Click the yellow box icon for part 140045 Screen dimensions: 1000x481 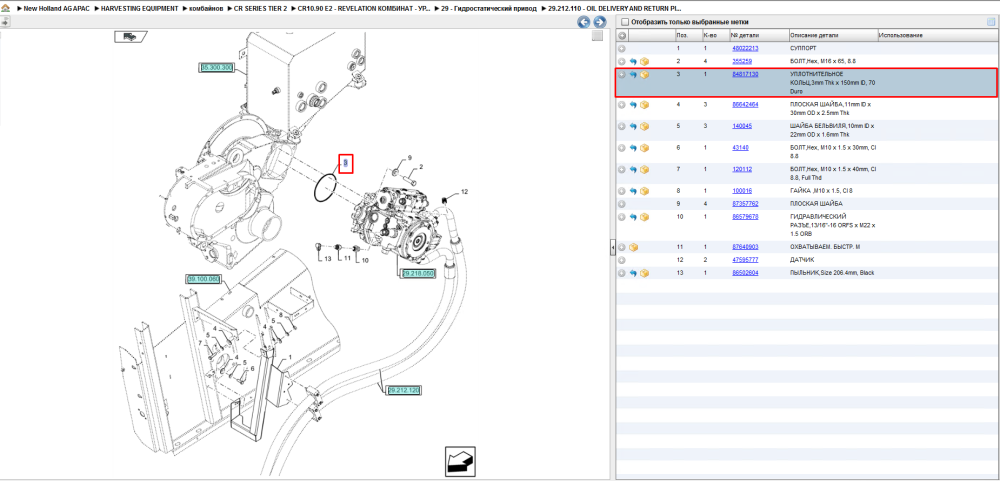click(645, 126)
